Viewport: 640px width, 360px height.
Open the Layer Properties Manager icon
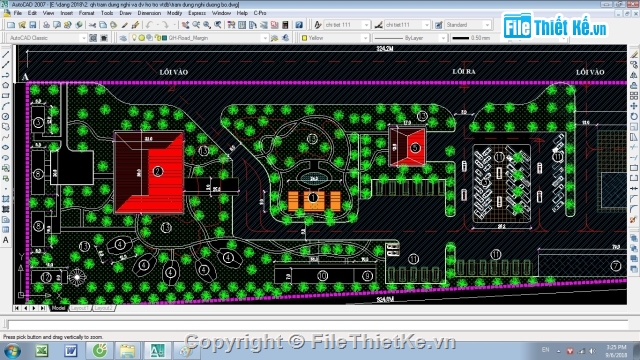123,38
